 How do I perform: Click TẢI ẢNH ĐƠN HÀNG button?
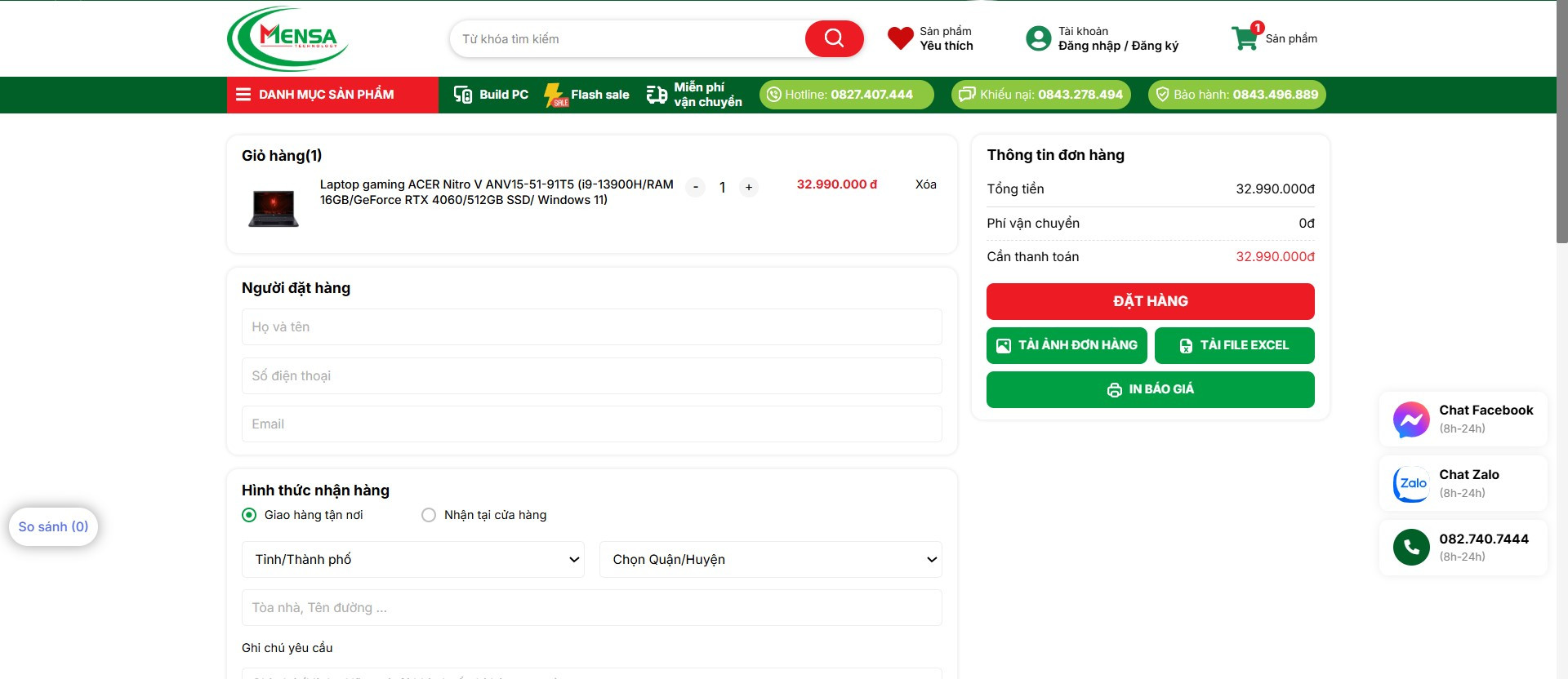pos(1067,345)
